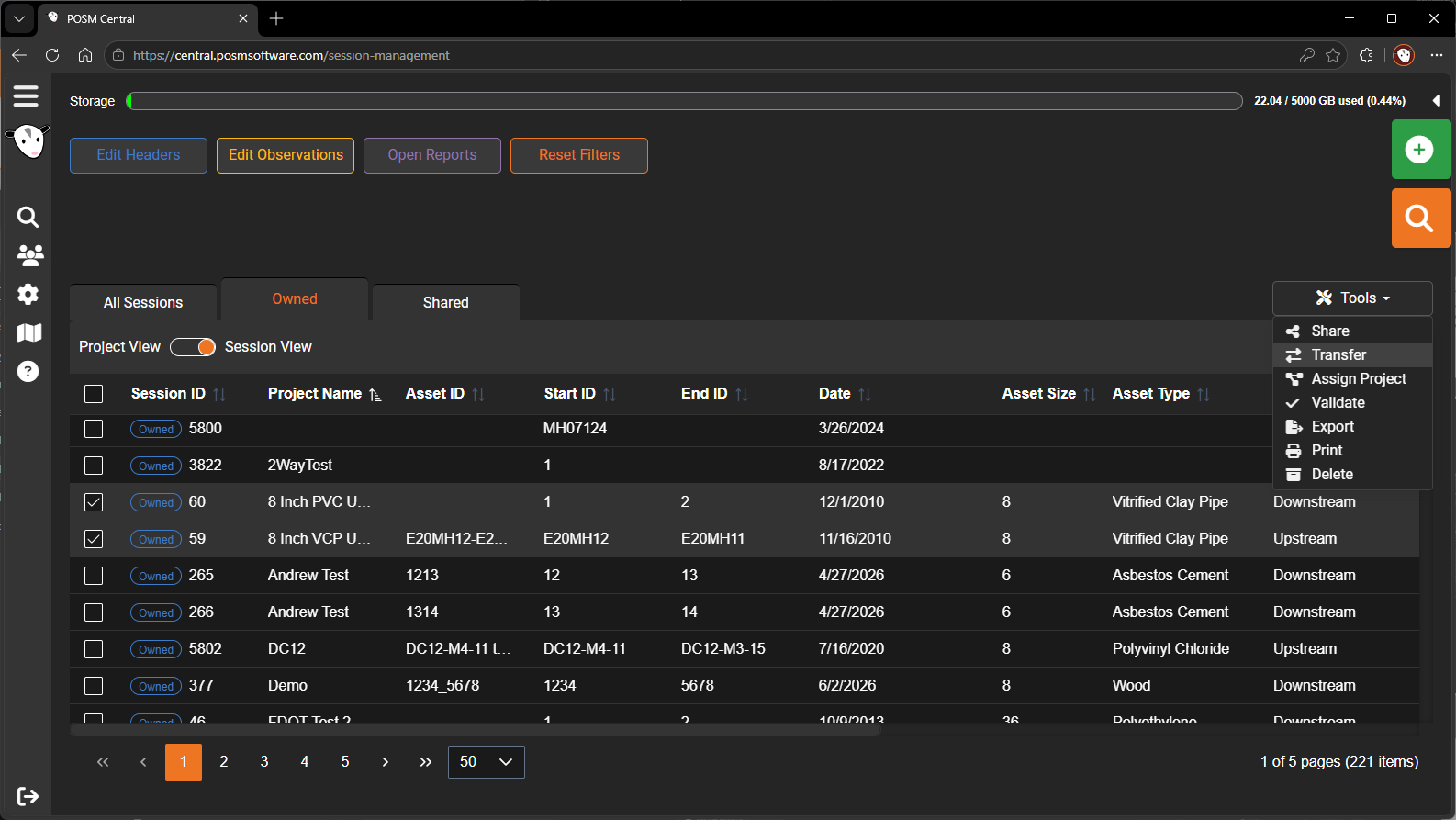This screenshot has width=1456, height=820.
Task: Click the Open Reports button
Action: coord(432,155)
